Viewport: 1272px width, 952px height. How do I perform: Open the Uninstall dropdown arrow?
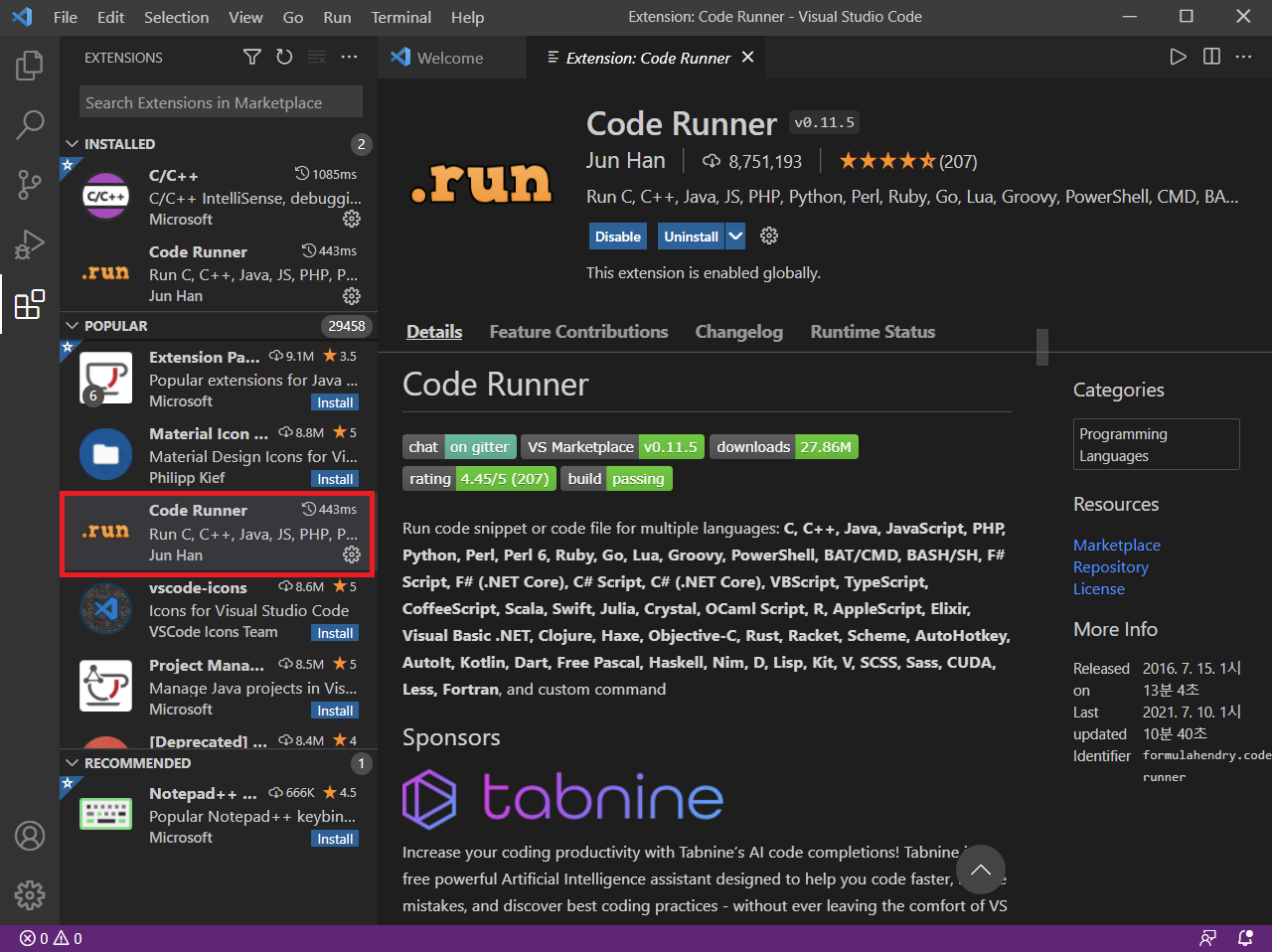coord(735,237)
